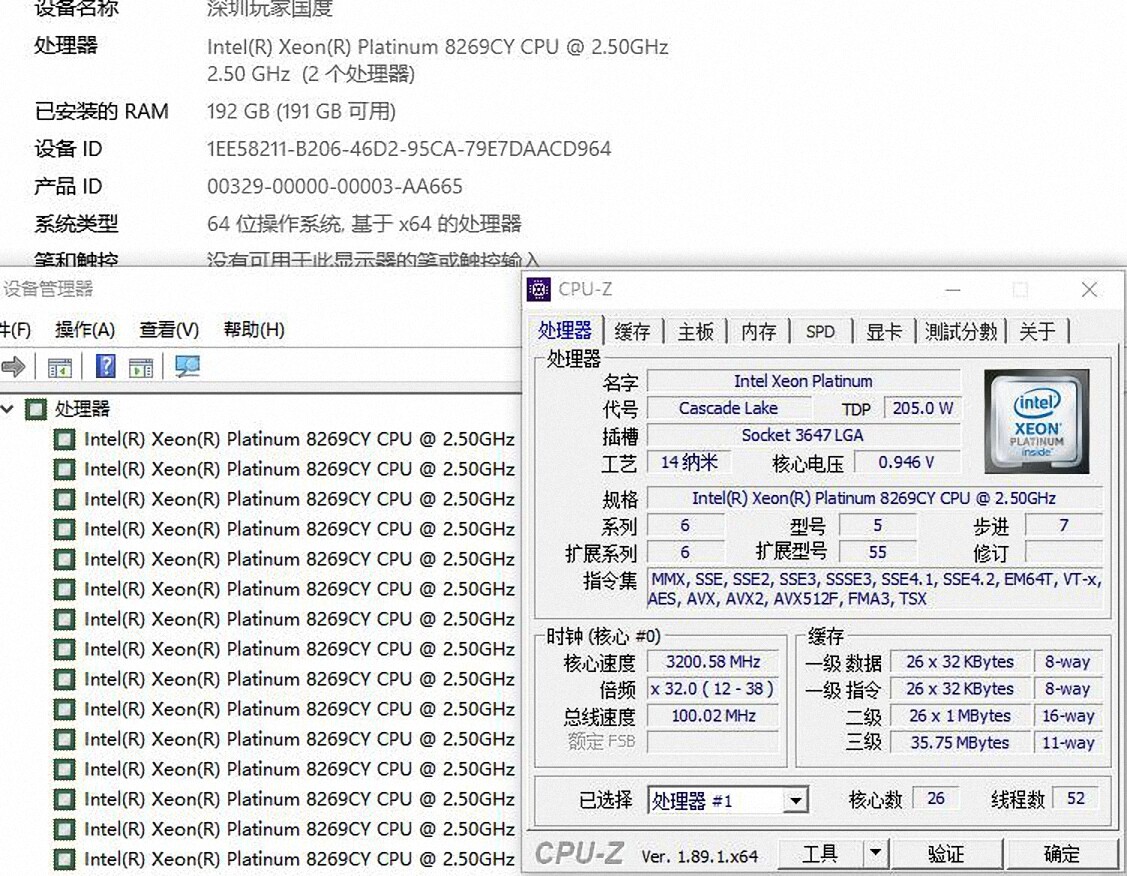Switch to the 内存 tab
The height and width of the screenshot is (876, 1127).
(758, 332)
